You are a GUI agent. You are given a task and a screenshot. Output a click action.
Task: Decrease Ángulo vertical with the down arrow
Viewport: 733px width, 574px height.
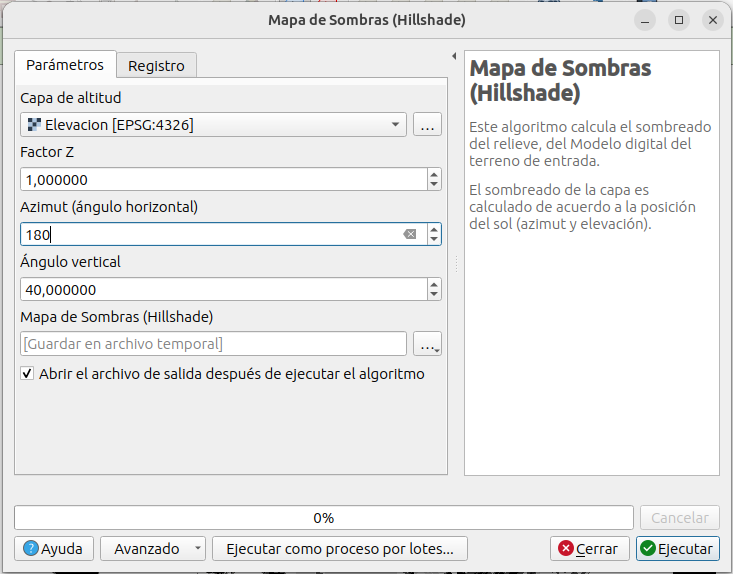(433, 295)
